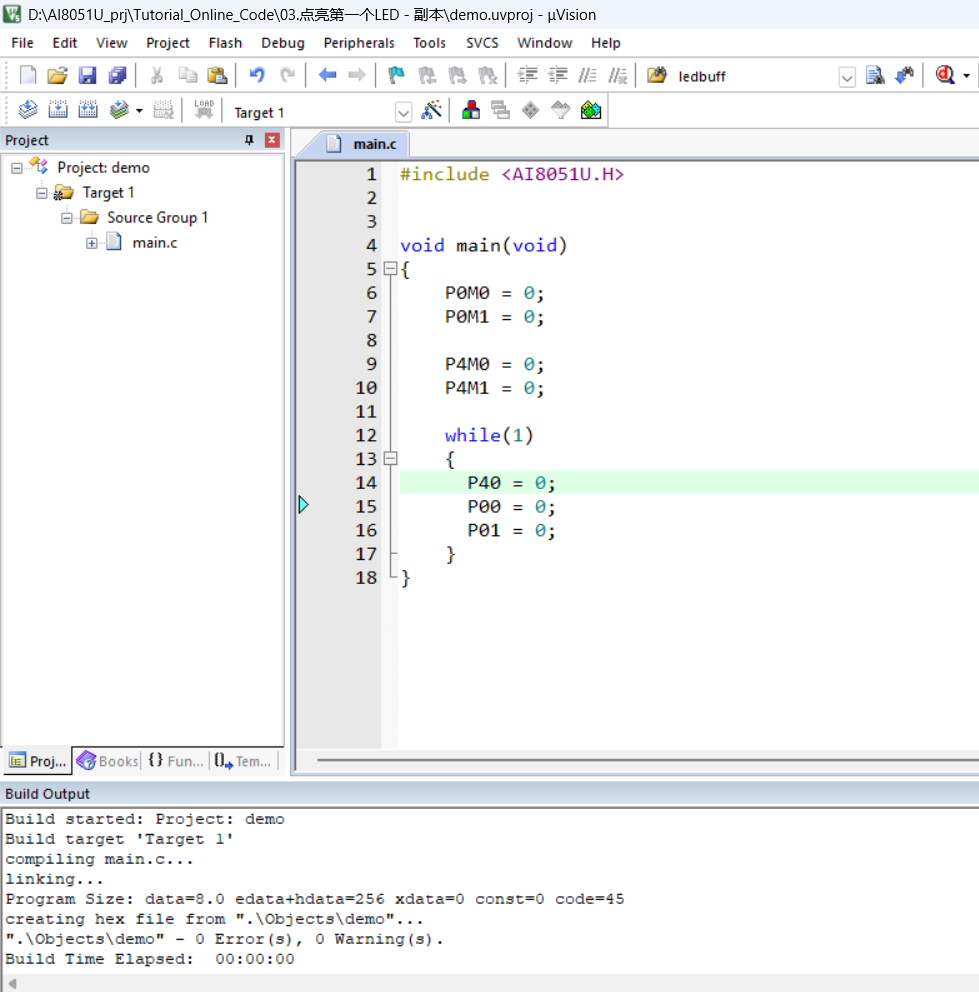Start debug session magnifier icon
This screenshot has width=979, height=992.
tap(945, 75)
